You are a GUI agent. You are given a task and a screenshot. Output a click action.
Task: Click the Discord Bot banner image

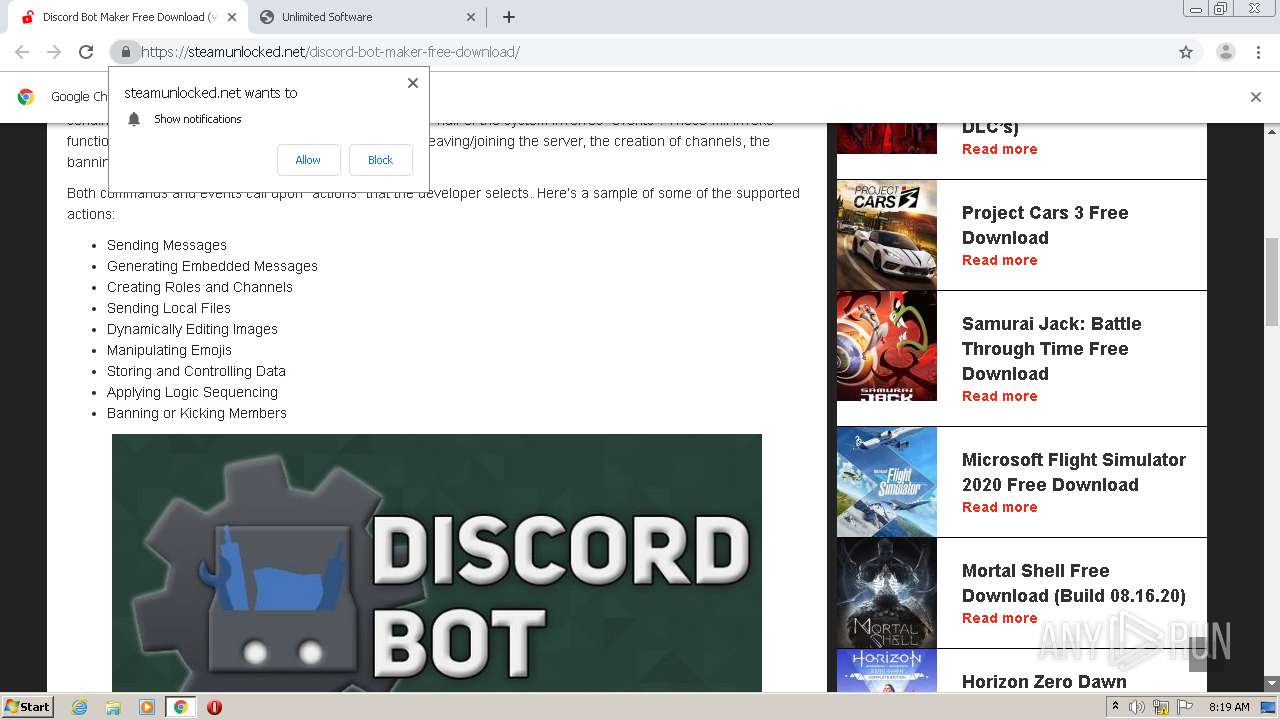(x=437, y=563)
